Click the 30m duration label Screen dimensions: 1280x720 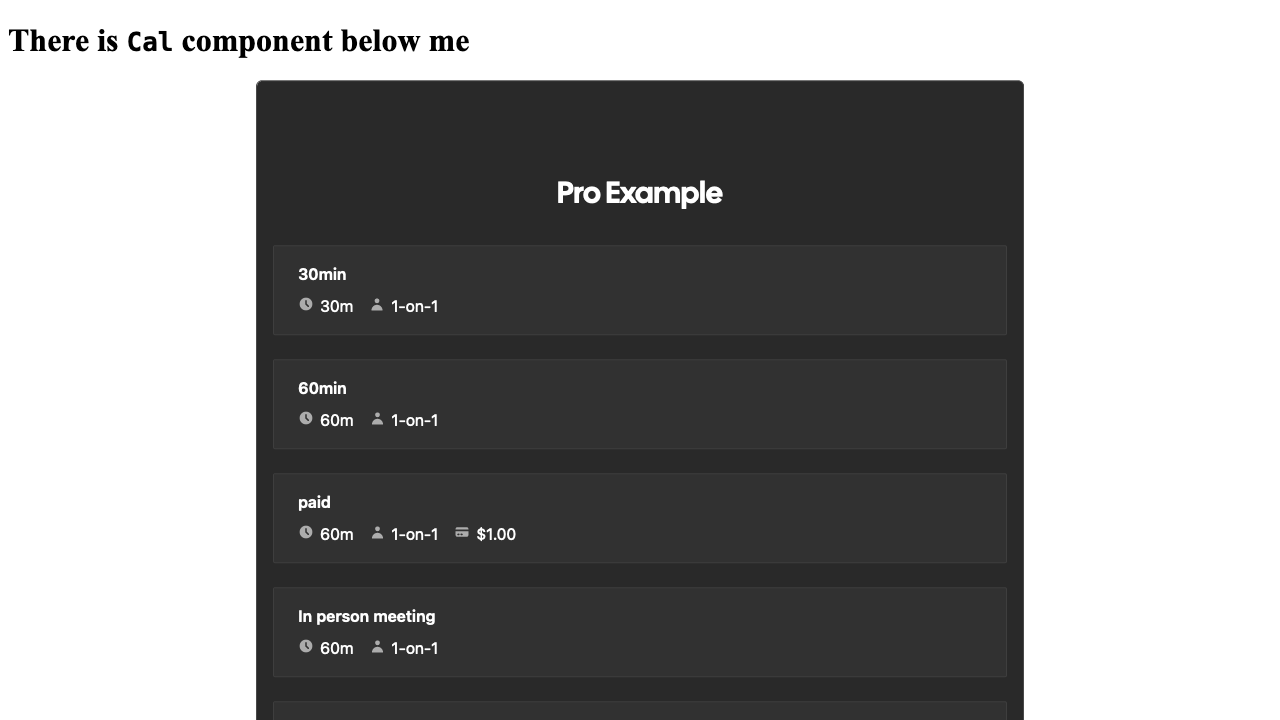coord(336,306)
